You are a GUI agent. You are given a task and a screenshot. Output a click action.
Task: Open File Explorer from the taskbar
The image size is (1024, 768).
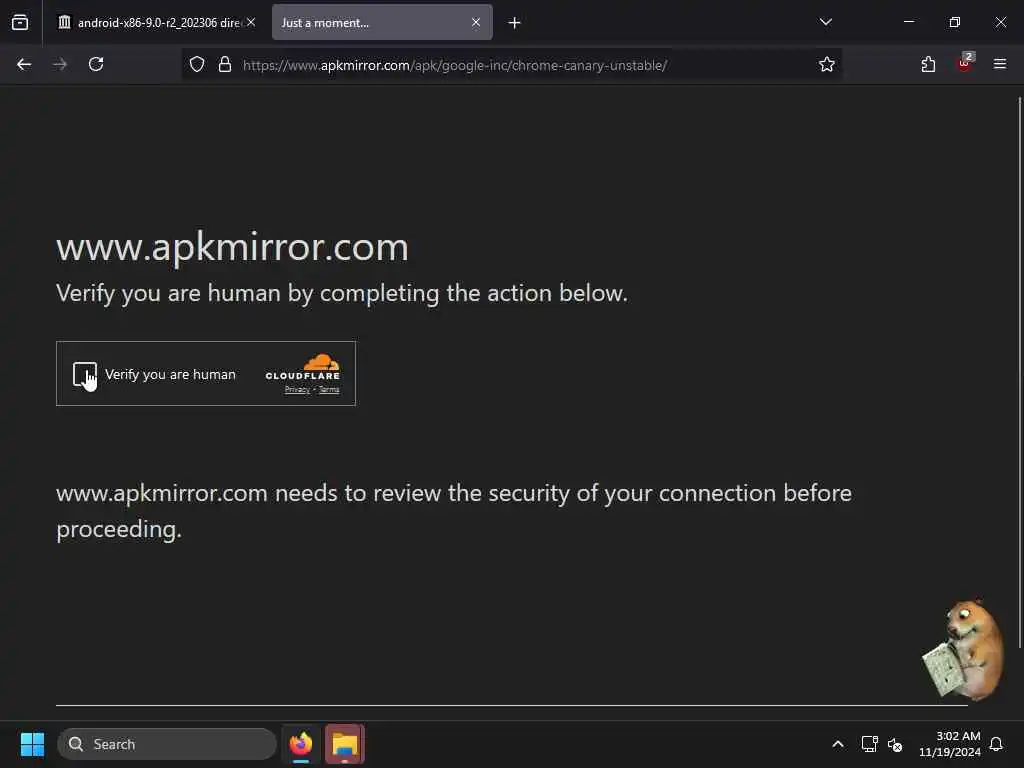click(x=345, y=744)
